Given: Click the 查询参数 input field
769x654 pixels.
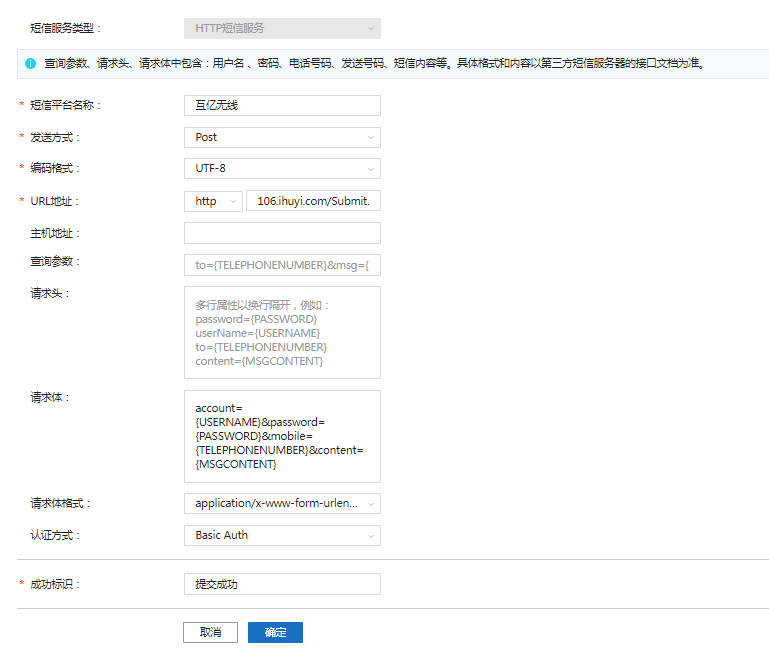Looking at the screenshot, I should pyautogui.click(x=282, y=265).
